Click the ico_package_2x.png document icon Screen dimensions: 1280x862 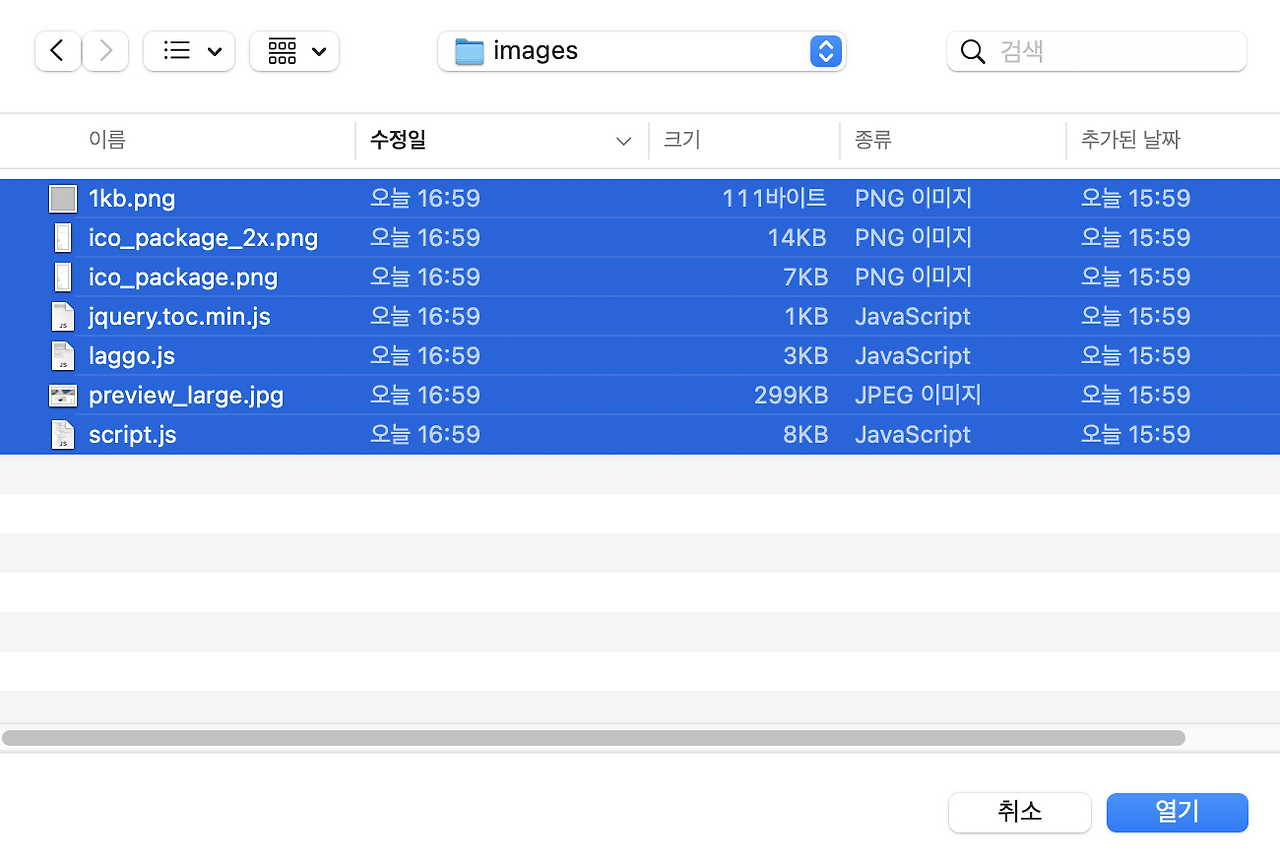(62, 237)
